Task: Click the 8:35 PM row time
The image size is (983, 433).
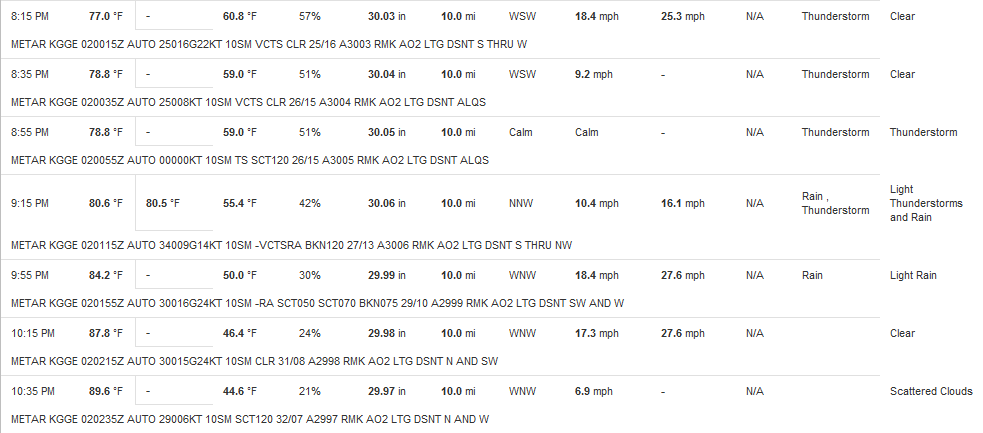Action: pyautogui.click(x=29, y=74)
